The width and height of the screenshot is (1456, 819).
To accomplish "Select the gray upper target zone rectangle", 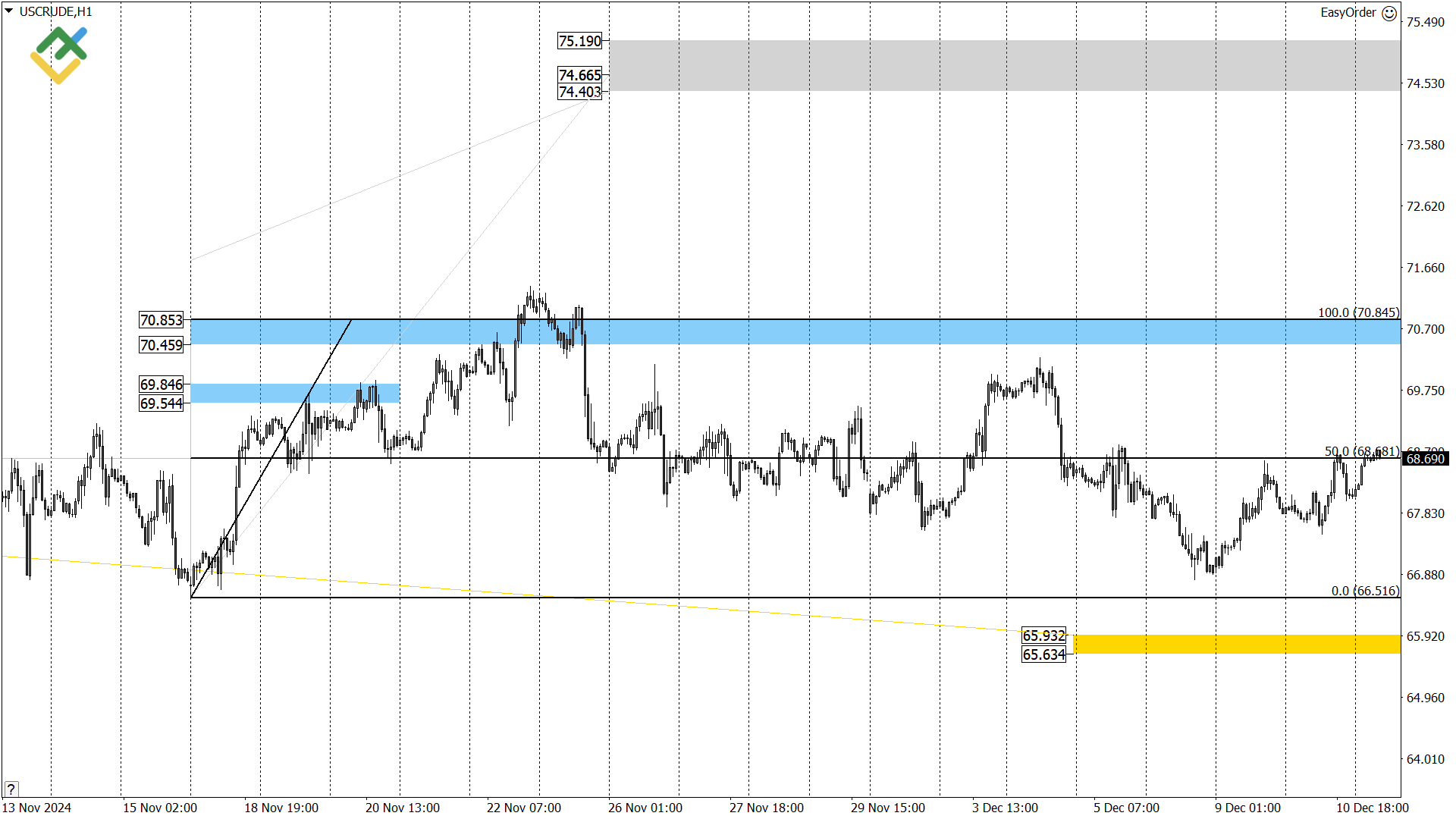I will (x=1004, y=66).
